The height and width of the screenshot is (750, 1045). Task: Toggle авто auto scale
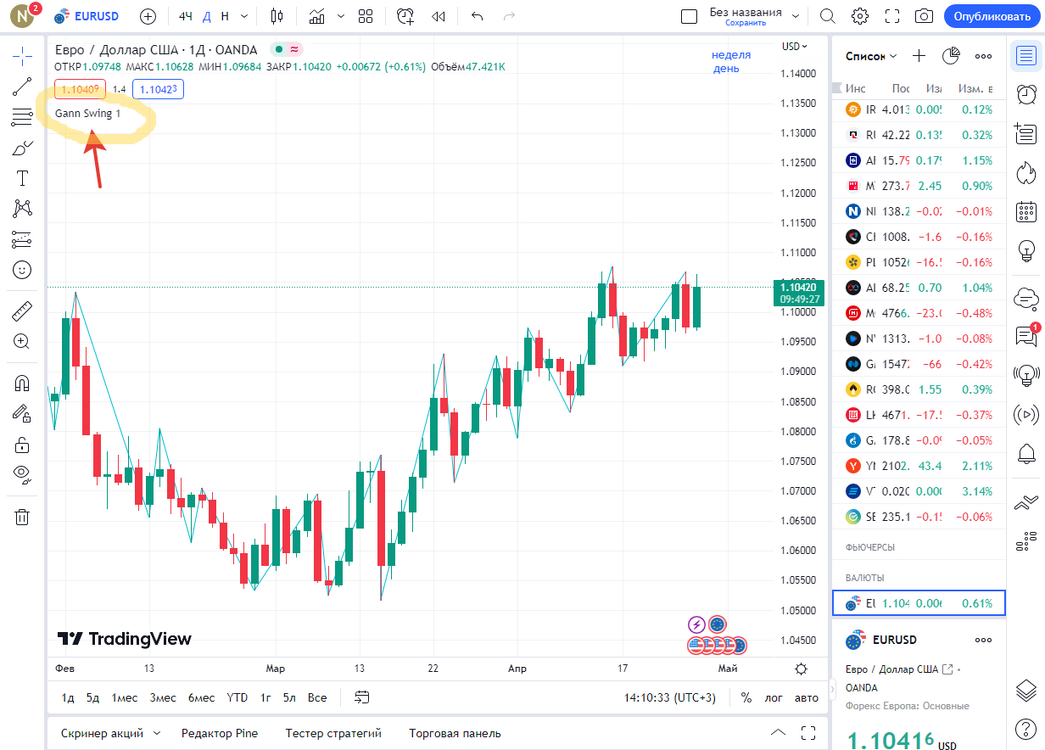coord(806,697)
